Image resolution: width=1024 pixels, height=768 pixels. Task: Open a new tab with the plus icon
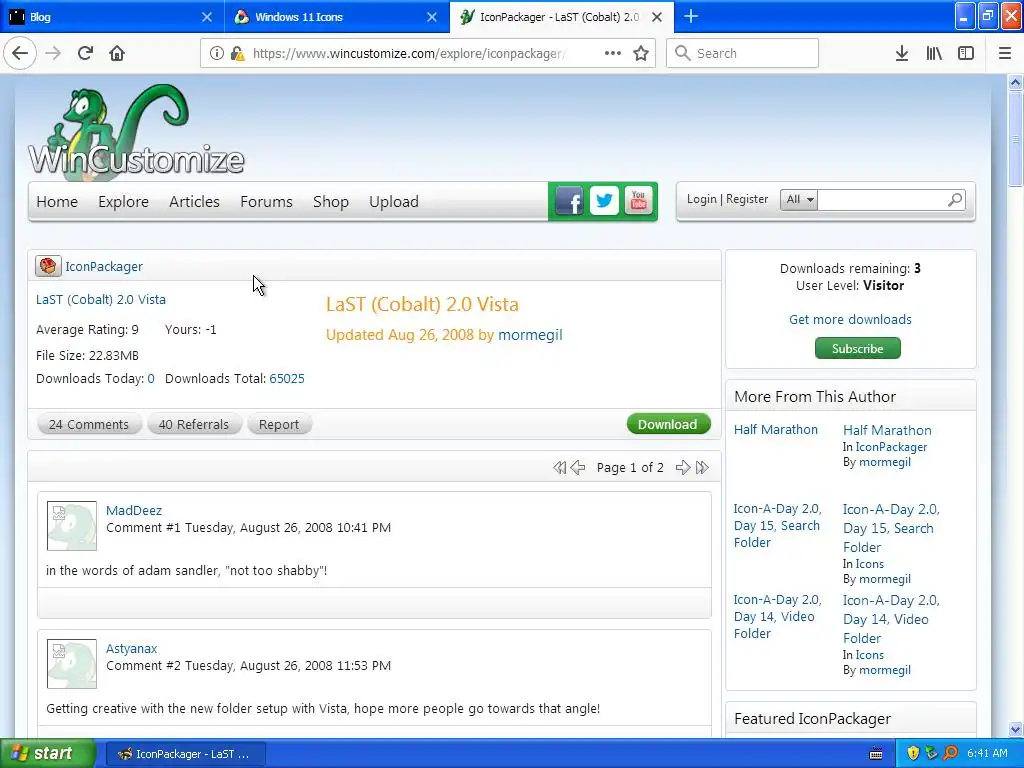(x=691, y=16)
